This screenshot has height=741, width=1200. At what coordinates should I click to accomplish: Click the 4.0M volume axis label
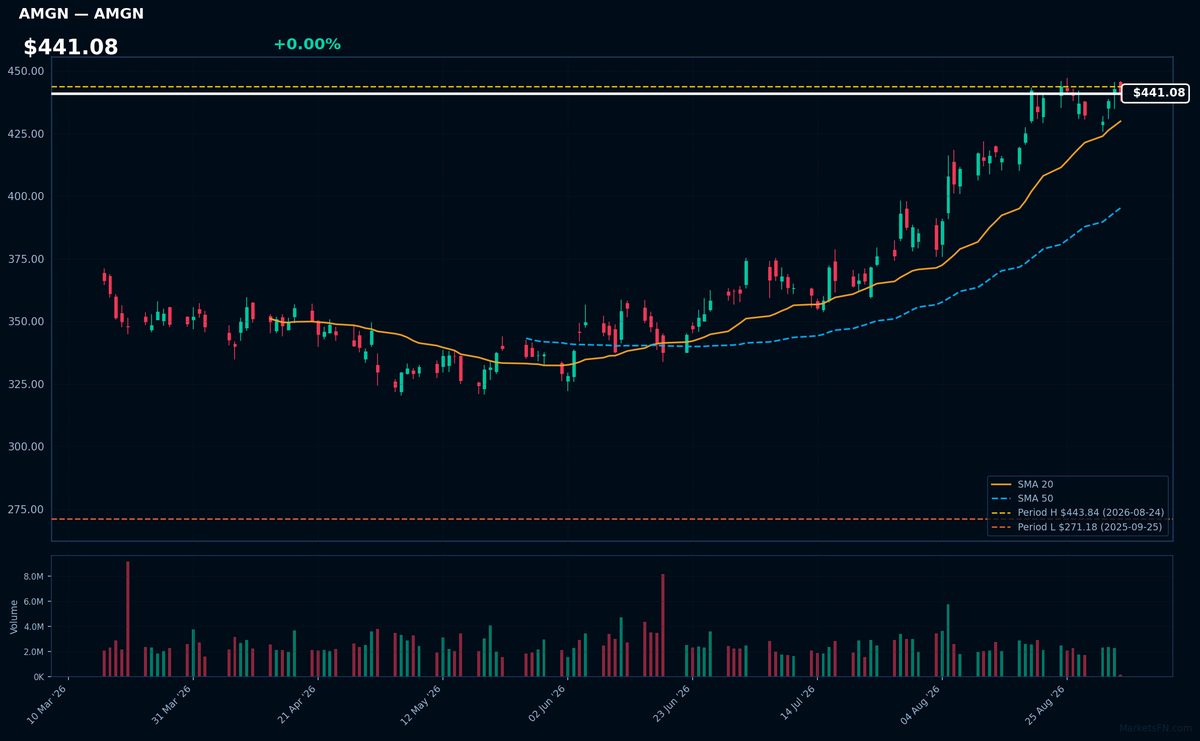(33, 627)
